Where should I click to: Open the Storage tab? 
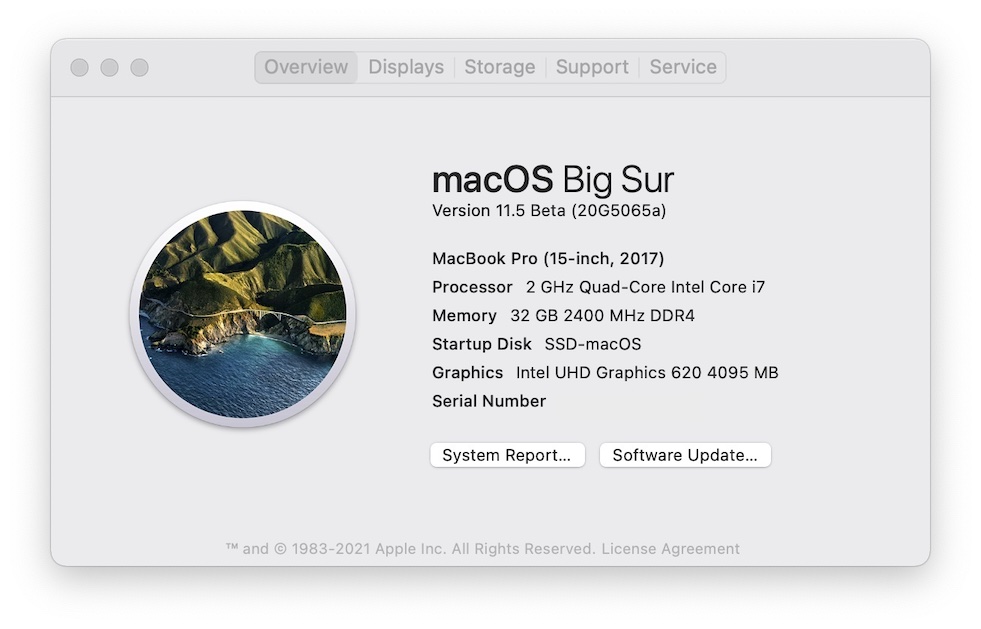[499, 67]
